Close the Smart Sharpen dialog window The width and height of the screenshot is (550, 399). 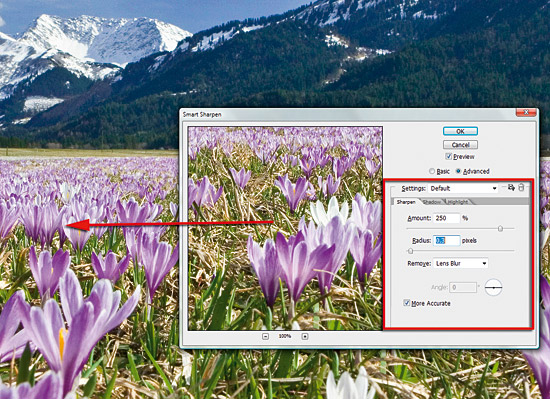pyautogui.click(x=526, y=112)
